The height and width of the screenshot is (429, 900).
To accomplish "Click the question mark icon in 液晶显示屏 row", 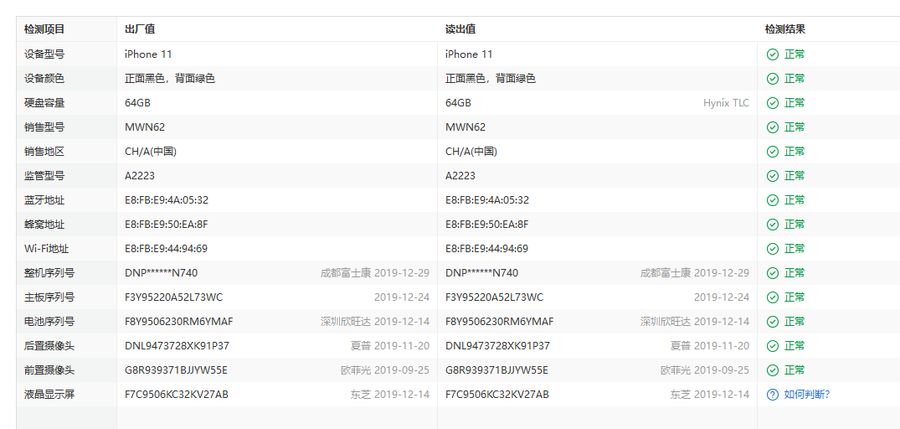I will point(773,394).
